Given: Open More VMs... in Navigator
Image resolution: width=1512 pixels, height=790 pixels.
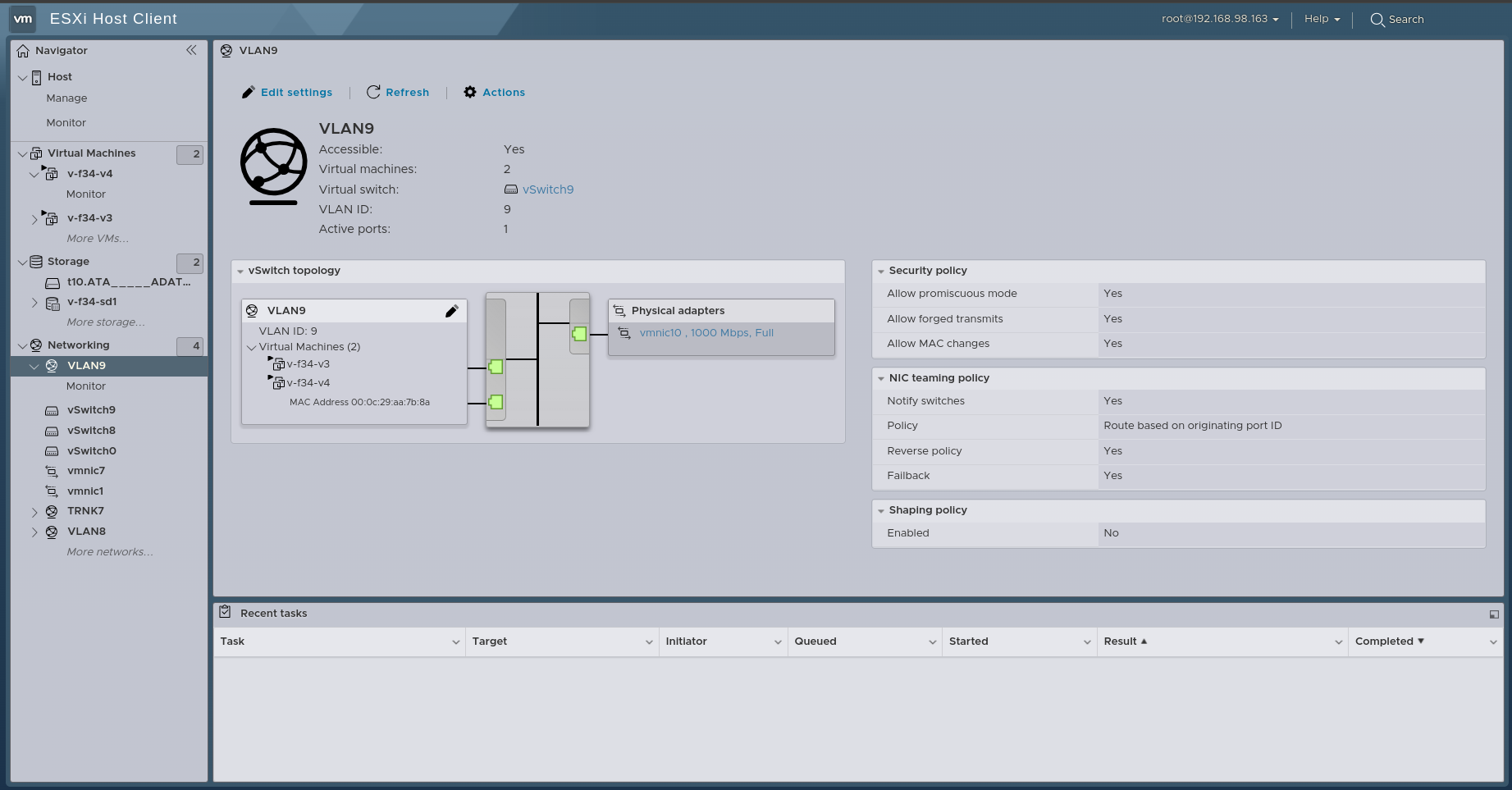Looking at the screenshot, I should coord(98,239).
